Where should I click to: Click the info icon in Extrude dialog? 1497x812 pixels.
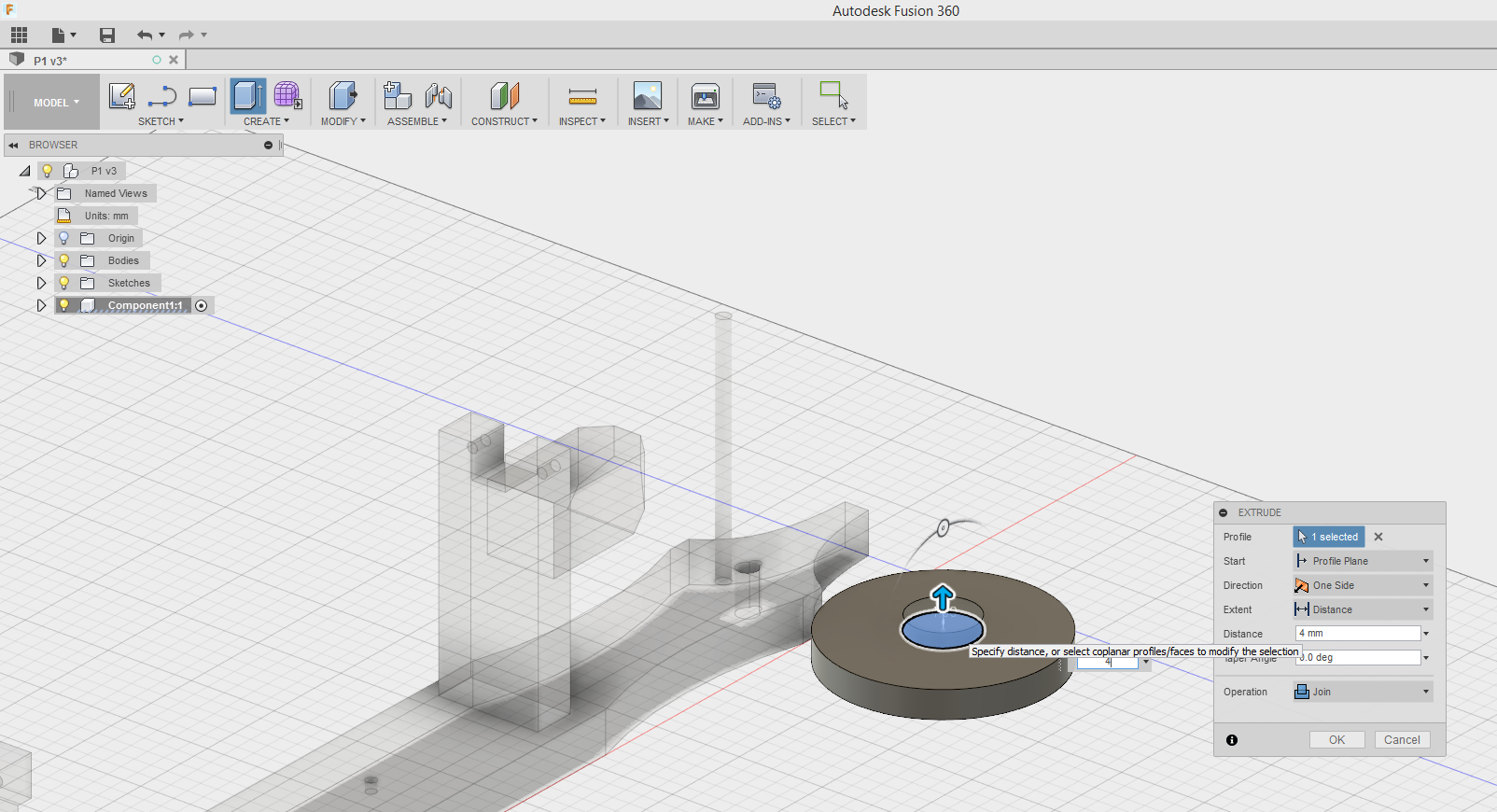coord(1232,740)
